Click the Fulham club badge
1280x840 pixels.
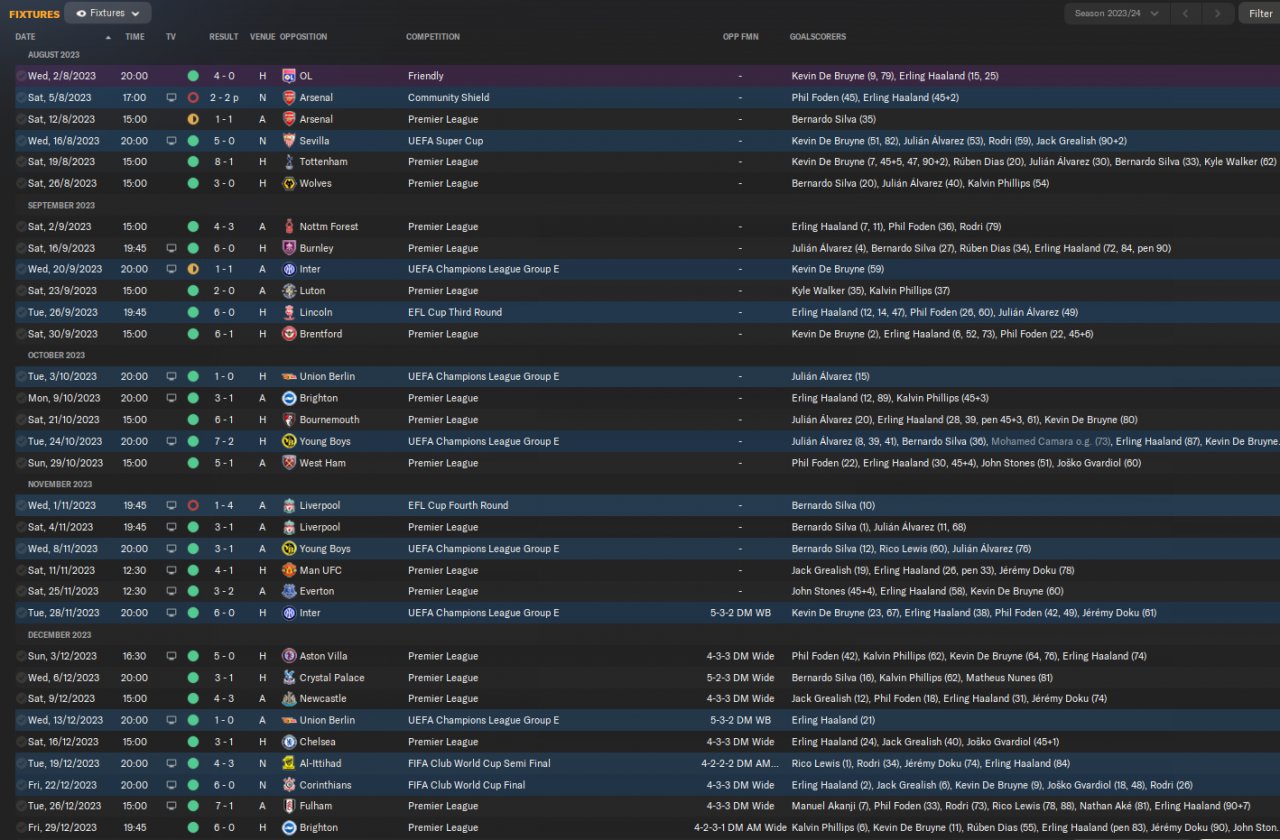click(x=289, y=806)
